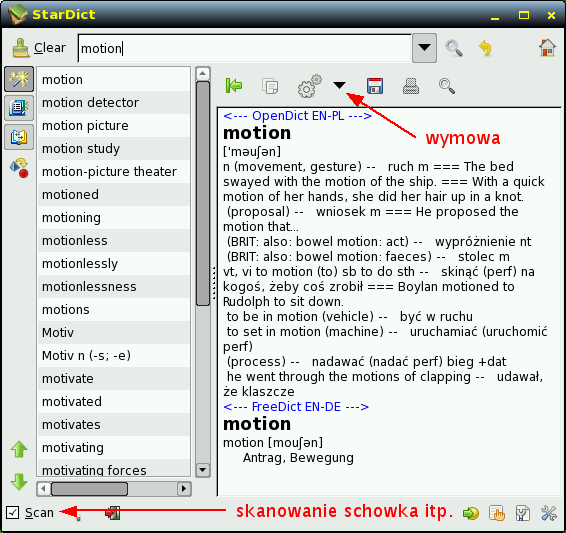This screenshot has width=566, height=533.
Task: Click the gears pronounce icon
Action: (309, 86)
